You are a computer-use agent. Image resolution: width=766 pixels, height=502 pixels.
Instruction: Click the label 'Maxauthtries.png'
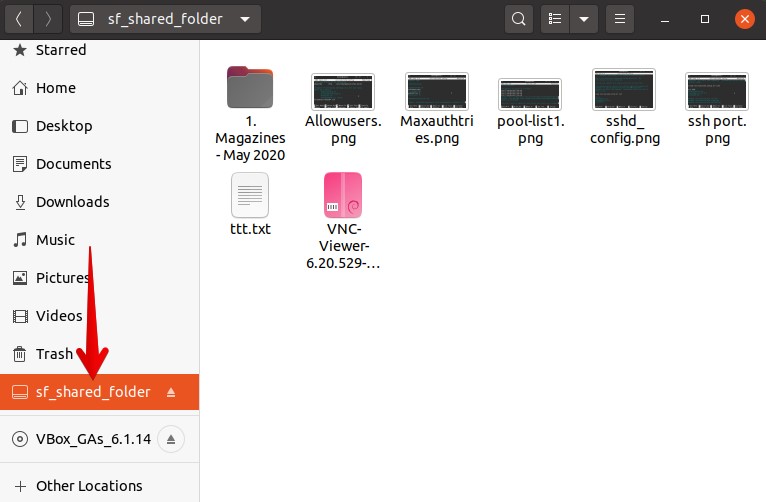[x=437, y=129]
